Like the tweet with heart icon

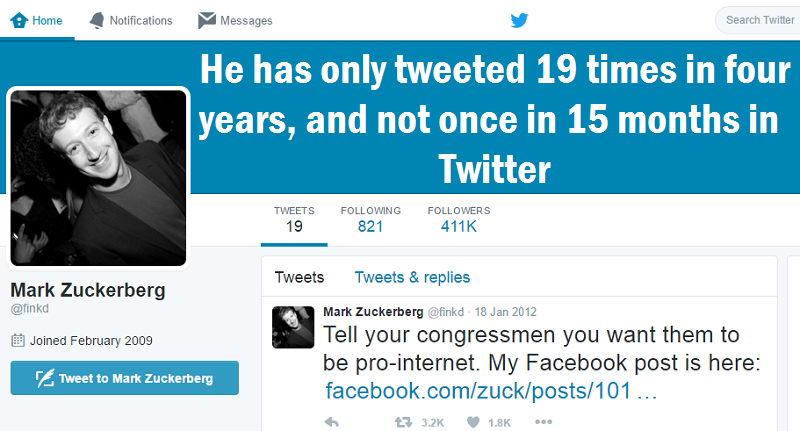(473, 422)
